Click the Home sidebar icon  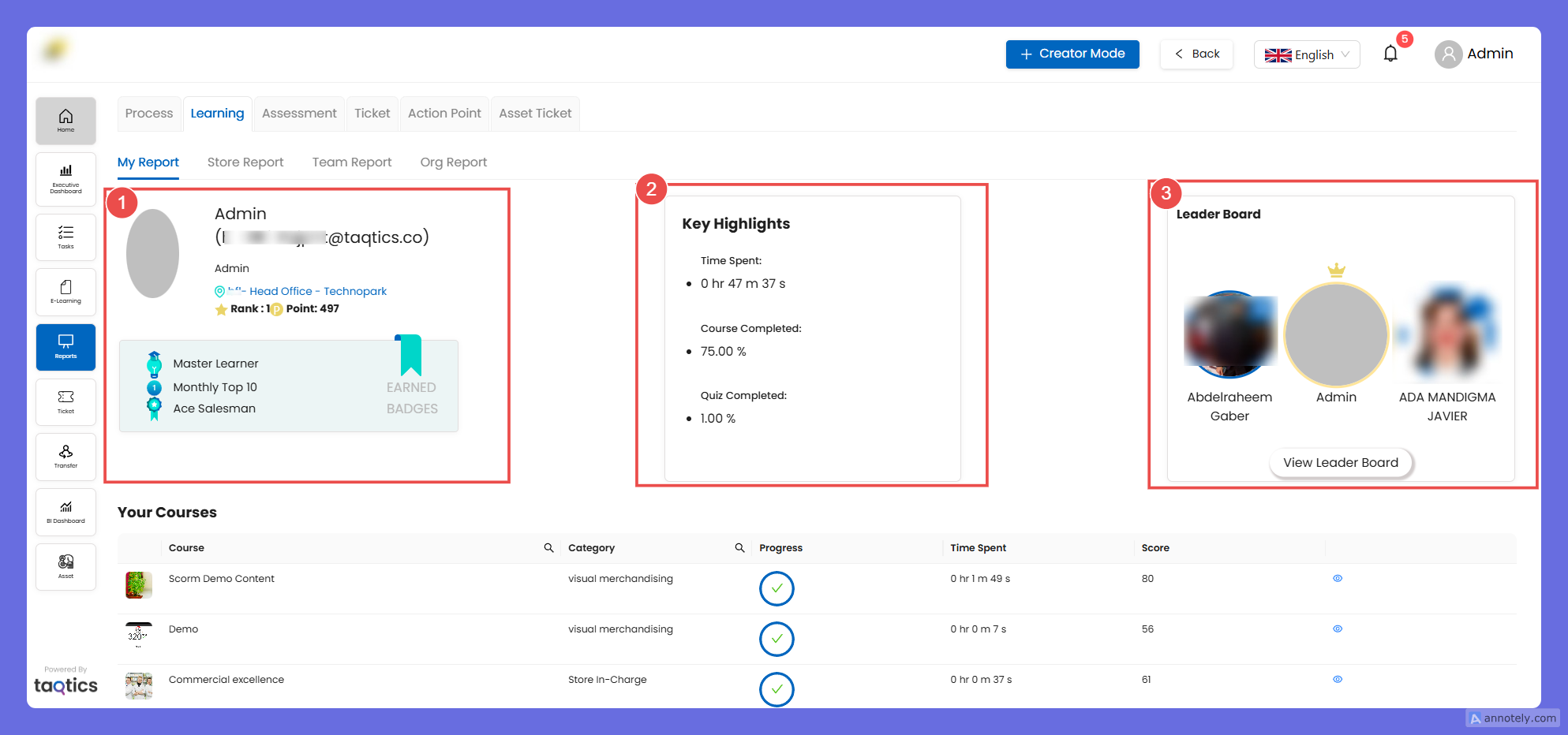click(x=65, y=121)
